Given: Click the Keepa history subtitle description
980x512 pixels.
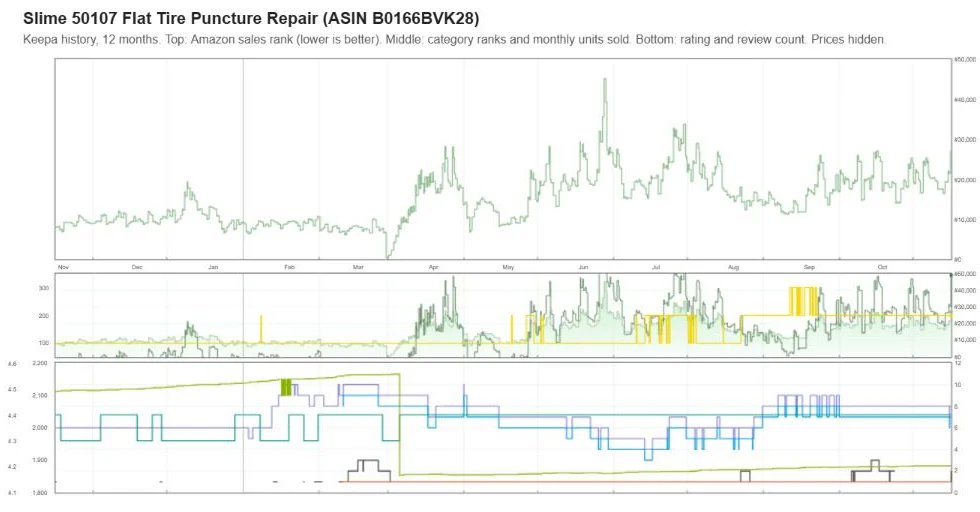Looking at the screenshot, I should pyautogui.click(x=454, y=39).
